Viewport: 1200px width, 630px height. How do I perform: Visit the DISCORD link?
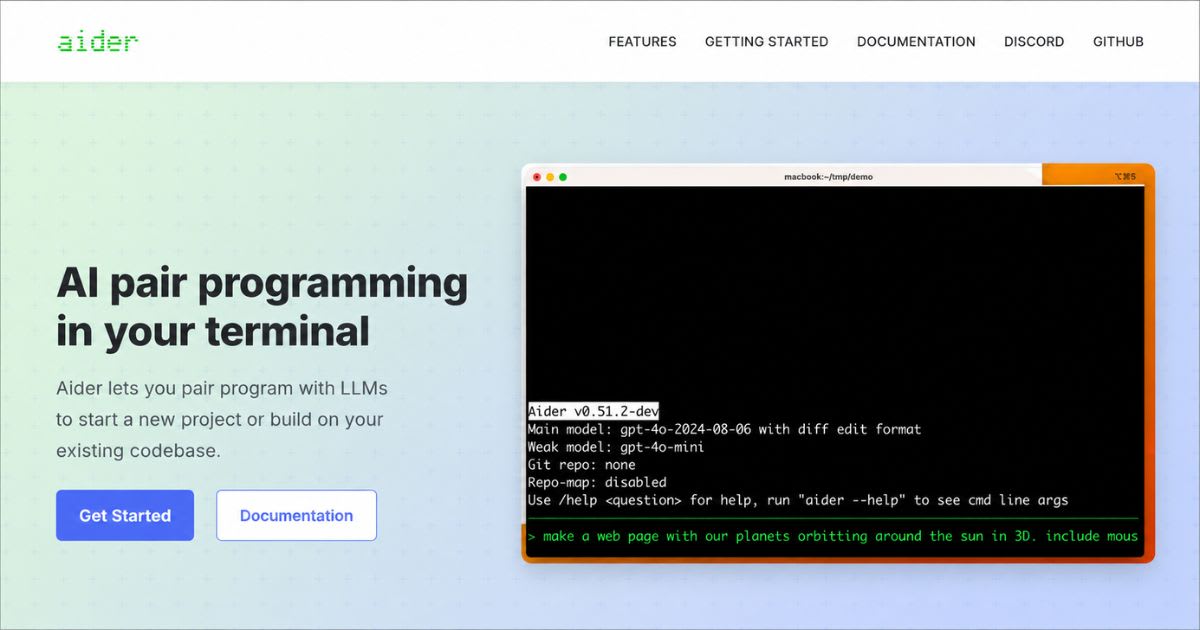1034,42
